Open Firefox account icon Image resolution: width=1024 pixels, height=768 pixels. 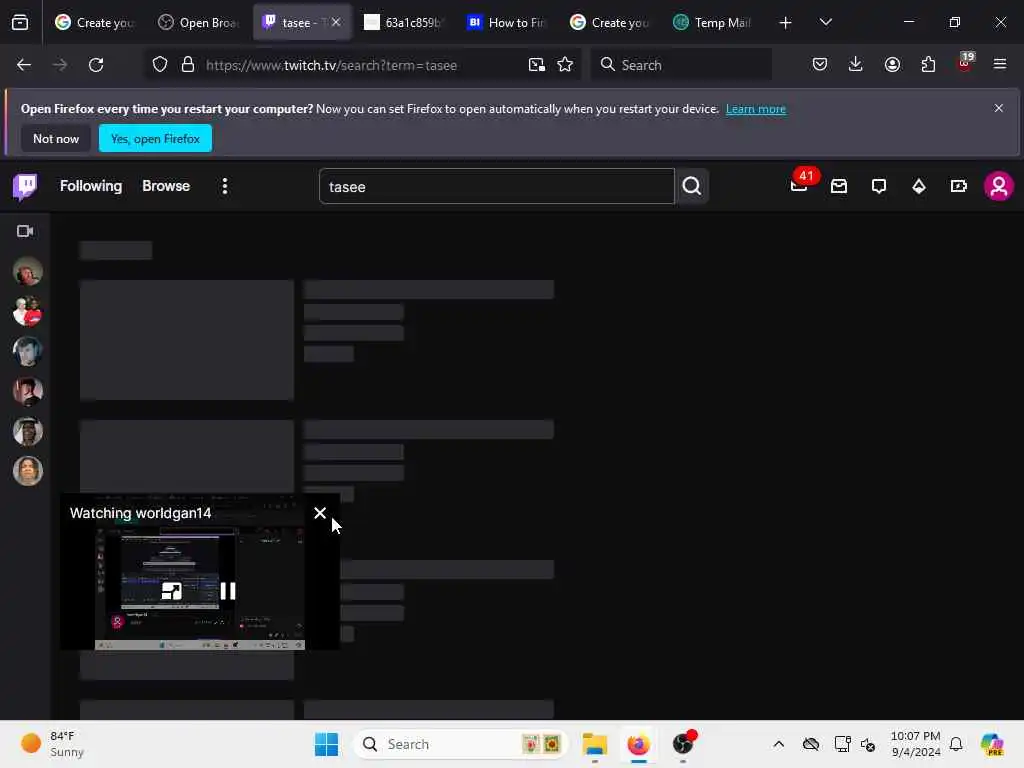pyautogui.click(x=892, y=65)
